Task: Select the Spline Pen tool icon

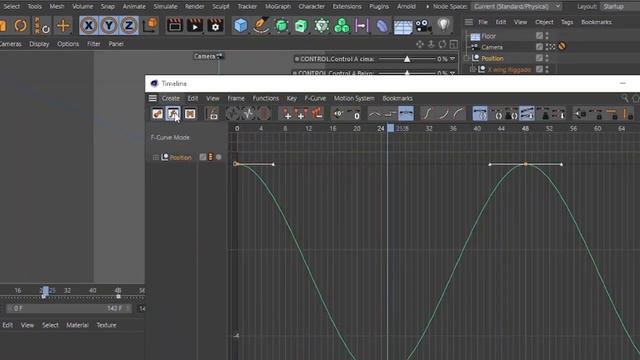Action: [261, 26]
